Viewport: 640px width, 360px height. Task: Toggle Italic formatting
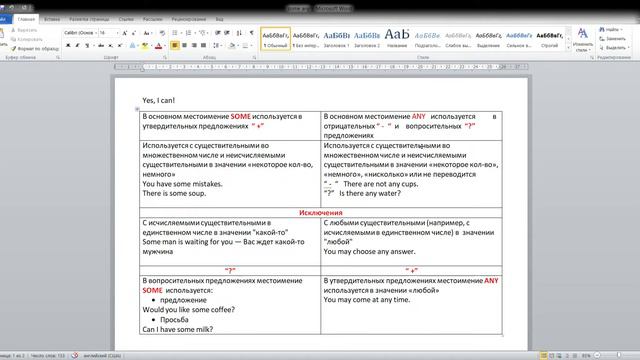pyautogui.click(x=78, y=45)
